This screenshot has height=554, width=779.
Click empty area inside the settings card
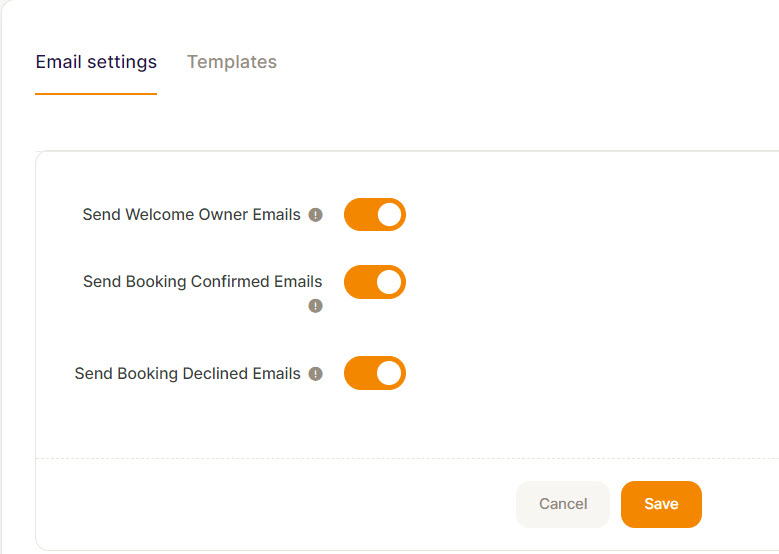(x=586, y=298)
